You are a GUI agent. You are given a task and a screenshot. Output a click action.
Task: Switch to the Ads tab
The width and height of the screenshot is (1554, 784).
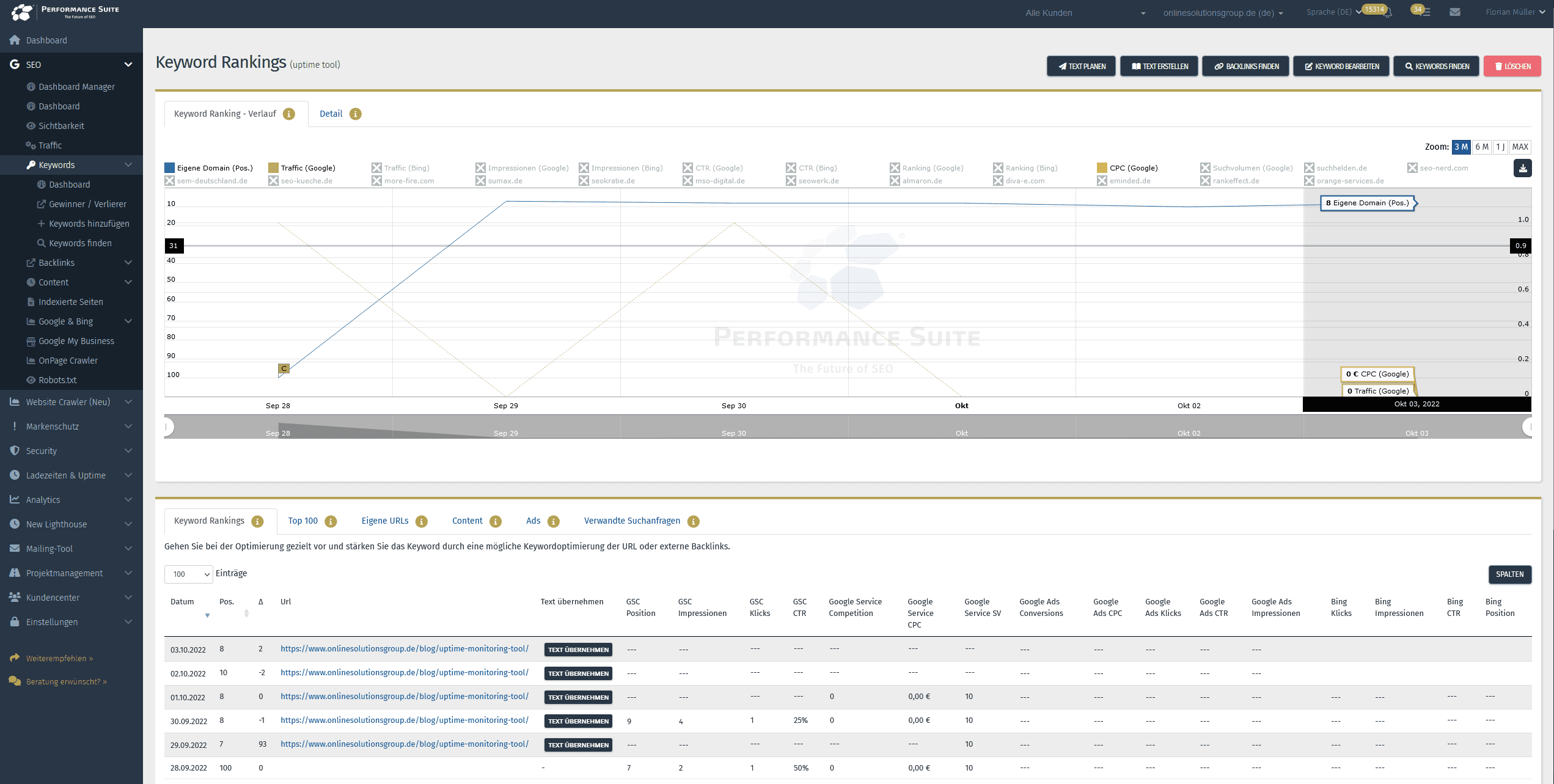[533, 521]
